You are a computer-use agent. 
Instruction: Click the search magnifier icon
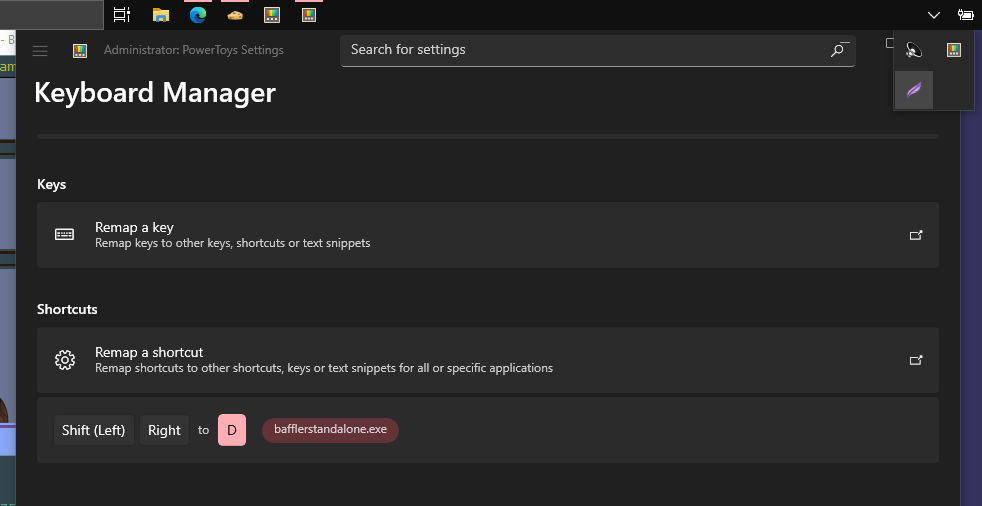point(839,50)
